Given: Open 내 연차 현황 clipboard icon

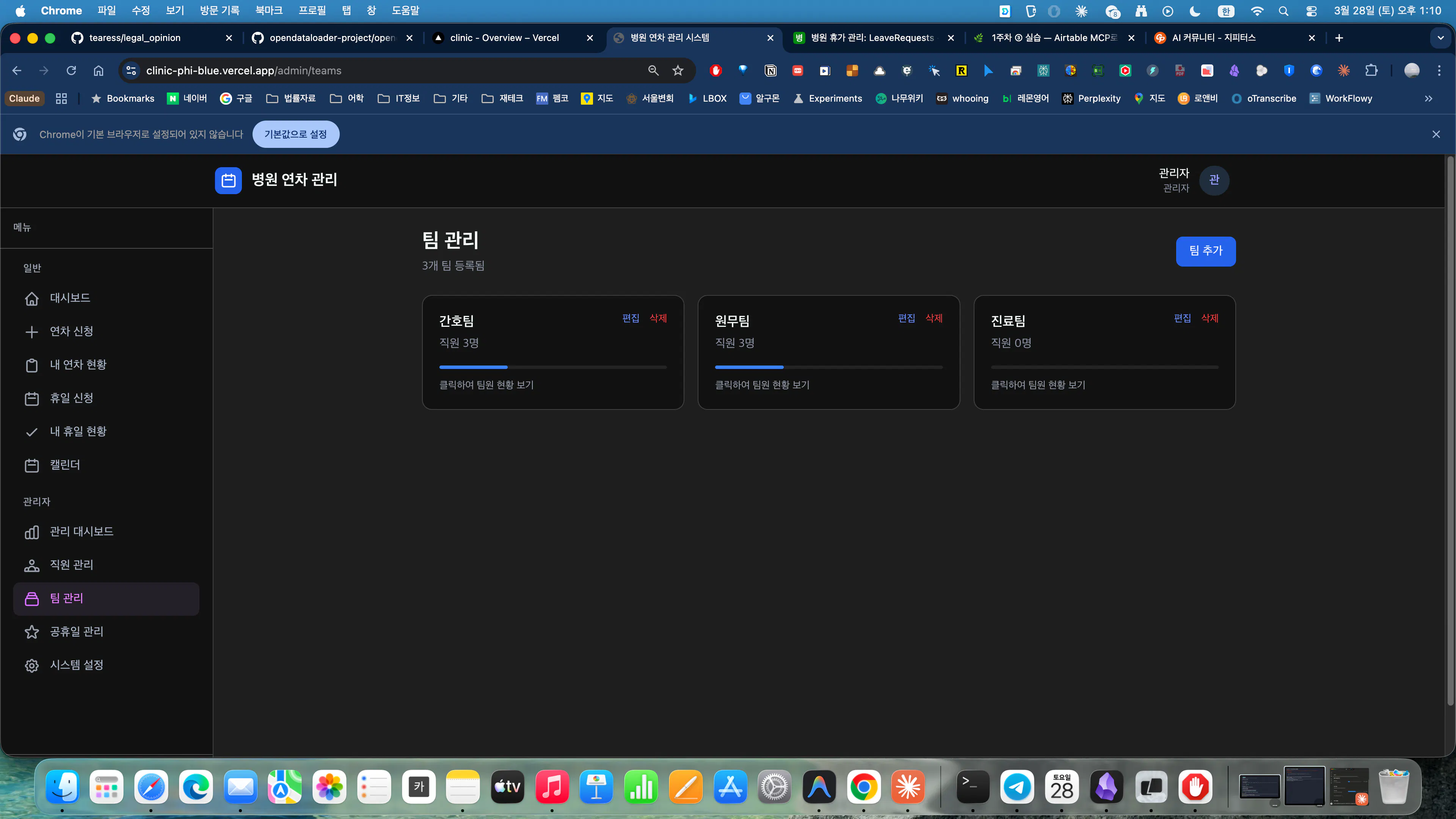Looking at the screenshot, I should pos(31,365).
